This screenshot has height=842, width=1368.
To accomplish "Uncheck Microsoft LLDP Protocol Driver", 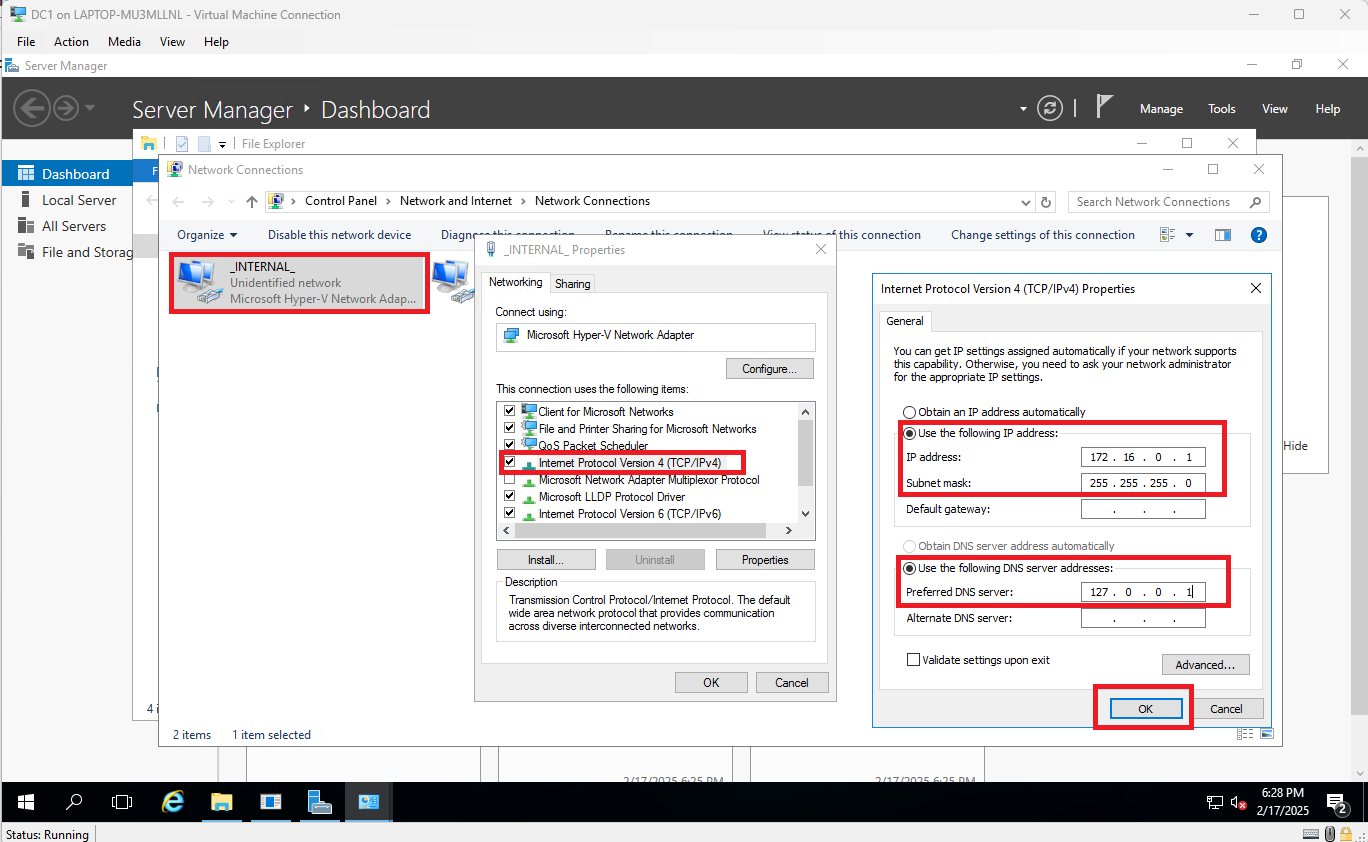I will (510, 496).
